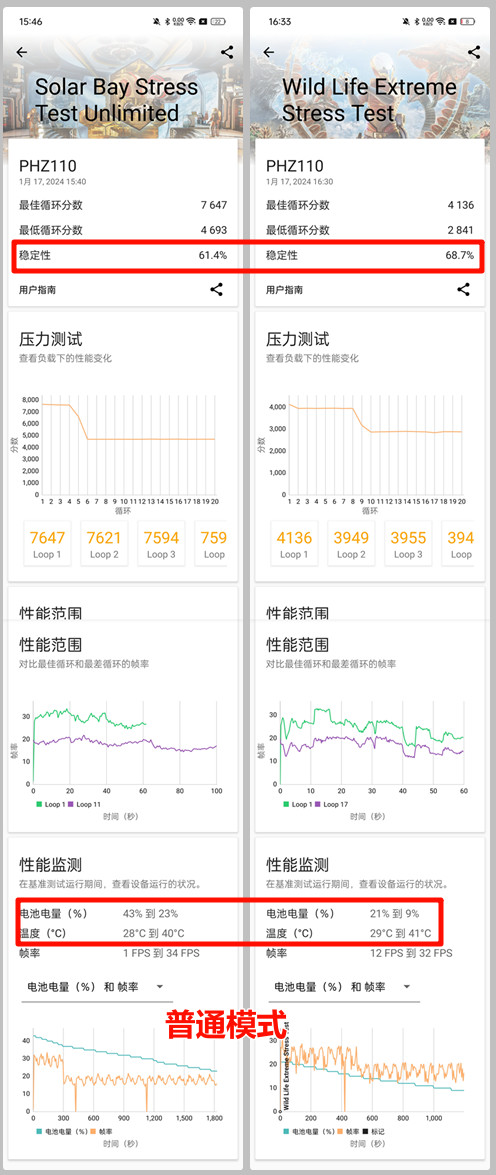The height and width of the screenshot is (1175, 496).
Task: Select Loop 1 card showing 7647
Action: (47, 543)
